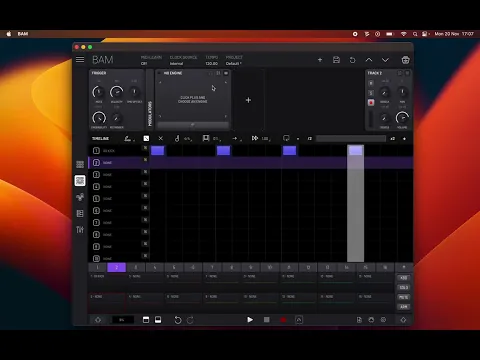Click the MUTE button beside the pads
The width and height of the screenshot is (480, 360).
click(x=404, y=297)
